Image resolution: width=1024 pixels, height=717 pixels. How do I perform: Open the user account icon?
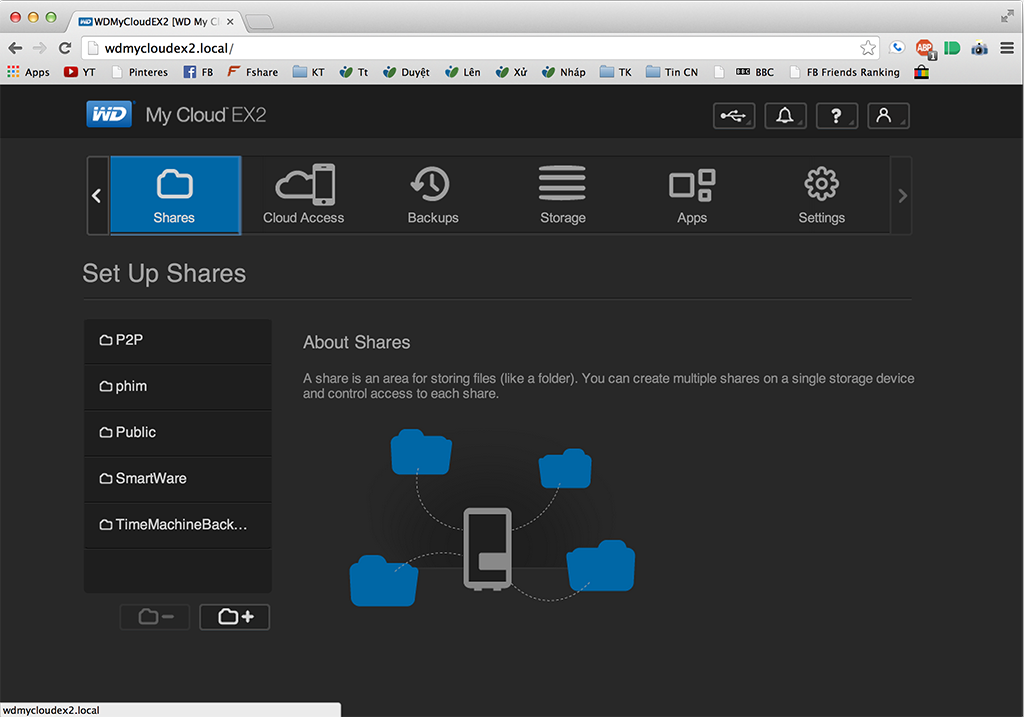888,116
